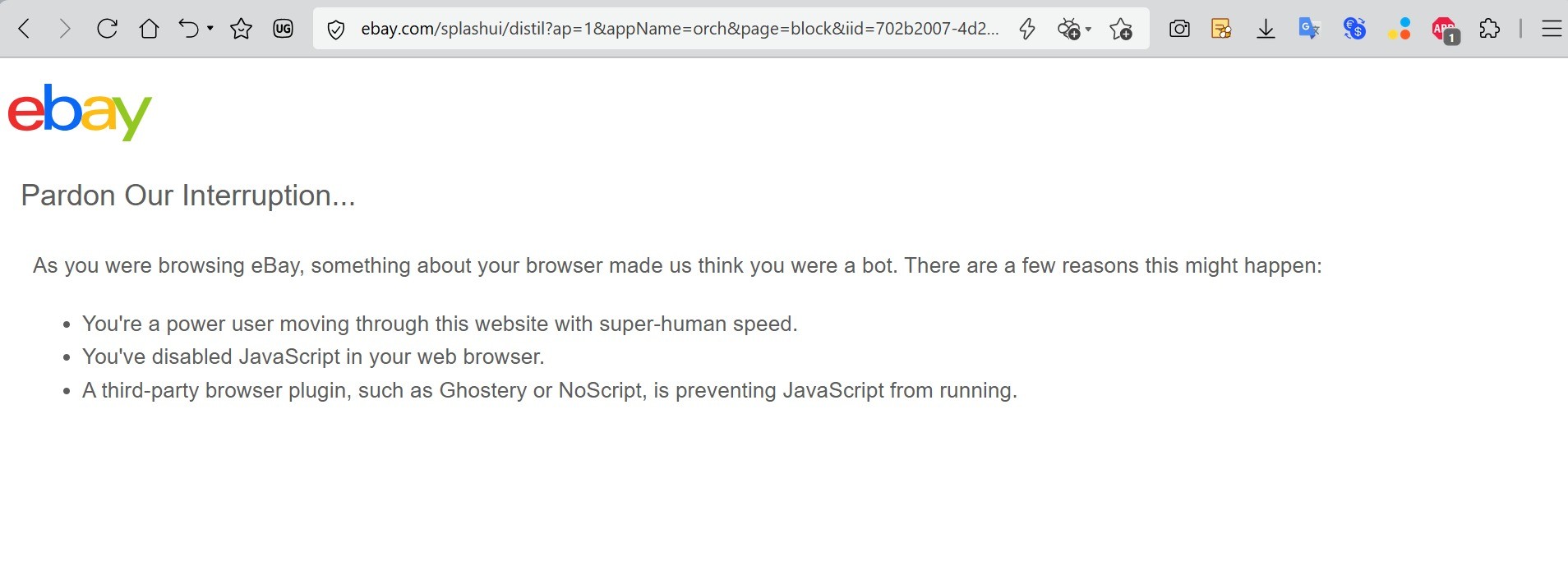Toggle the lightning bolt speed mode

point(1026,30)
